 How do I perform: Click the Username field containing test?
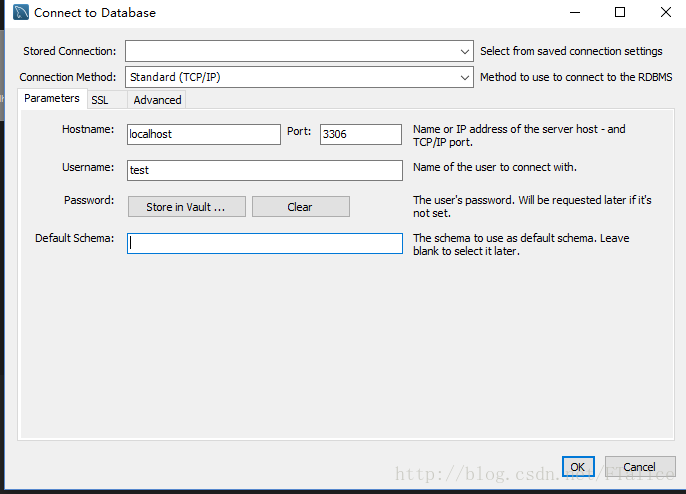tap(265, 170)
